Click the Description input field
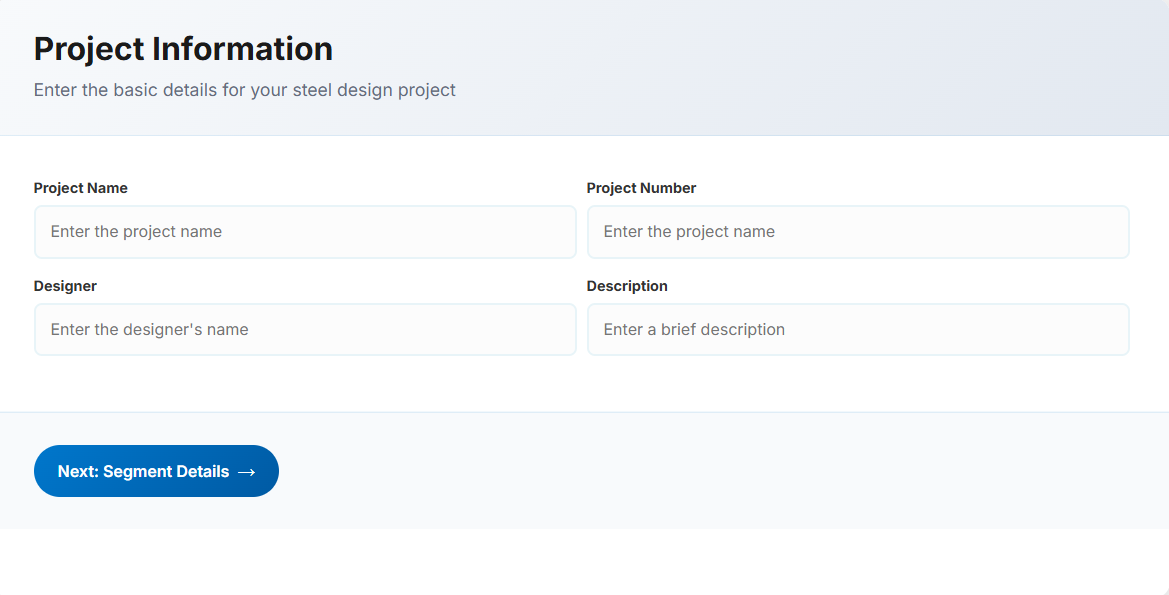Screen dimensions: 1169x595 pyautogui.click(x=858, y=329)
